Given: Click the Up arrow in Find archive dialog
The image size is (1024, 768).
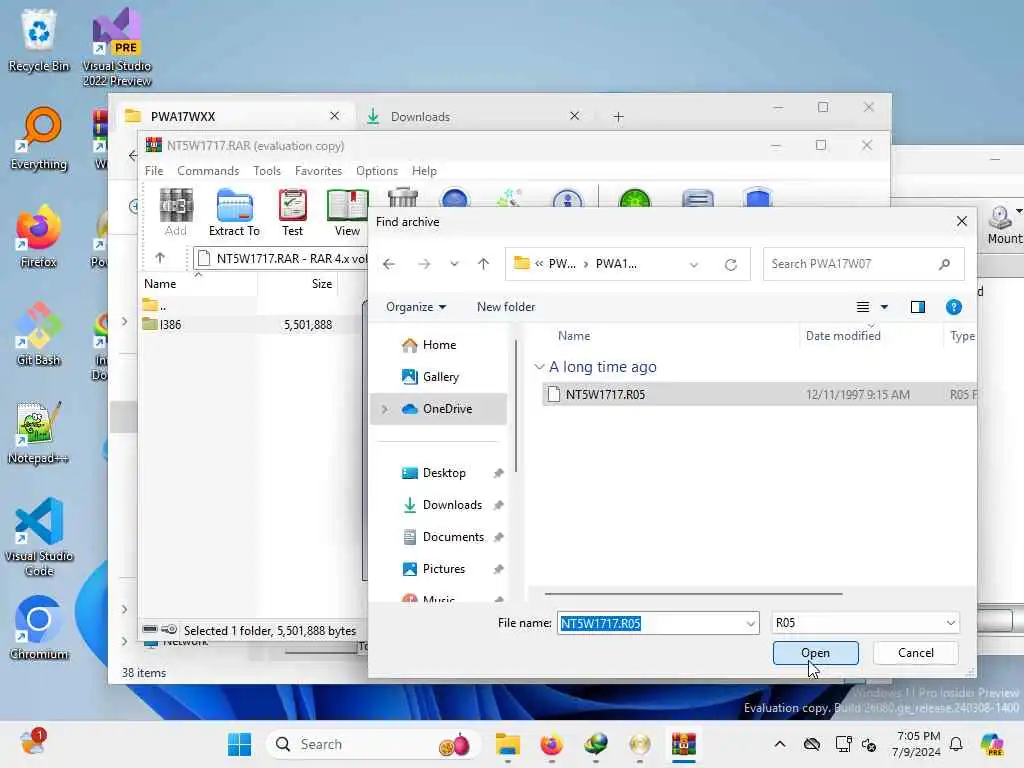Looking at the screenshot, I should coord(483,264).
